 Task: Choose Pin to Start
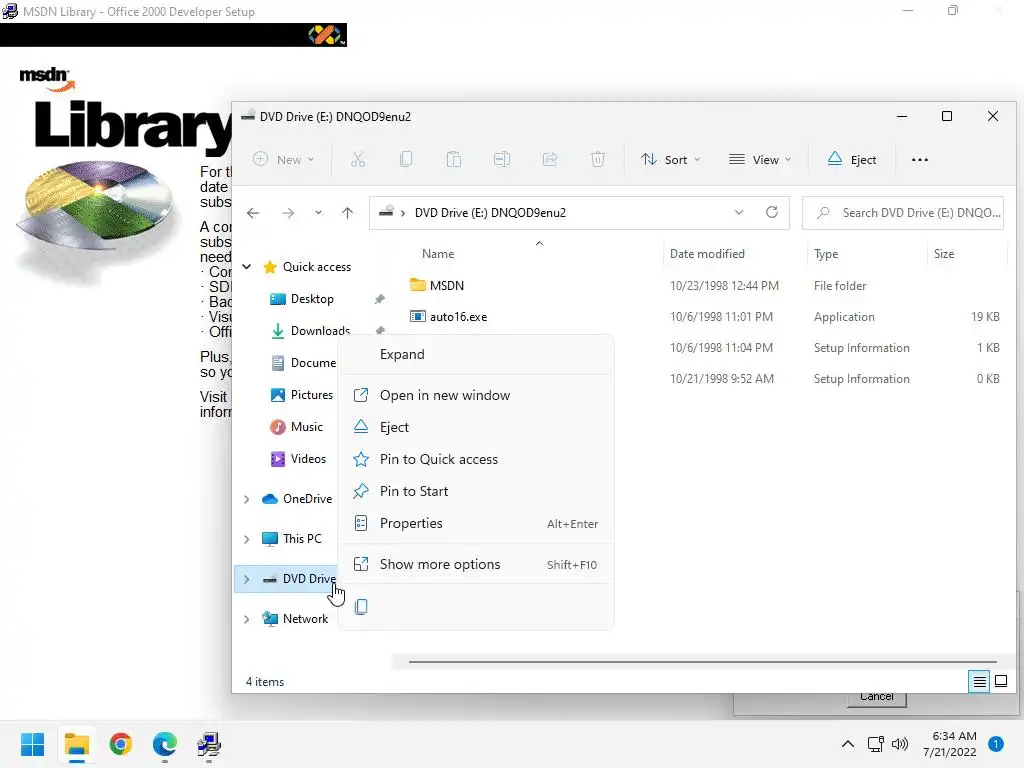(x=475, y=491)
